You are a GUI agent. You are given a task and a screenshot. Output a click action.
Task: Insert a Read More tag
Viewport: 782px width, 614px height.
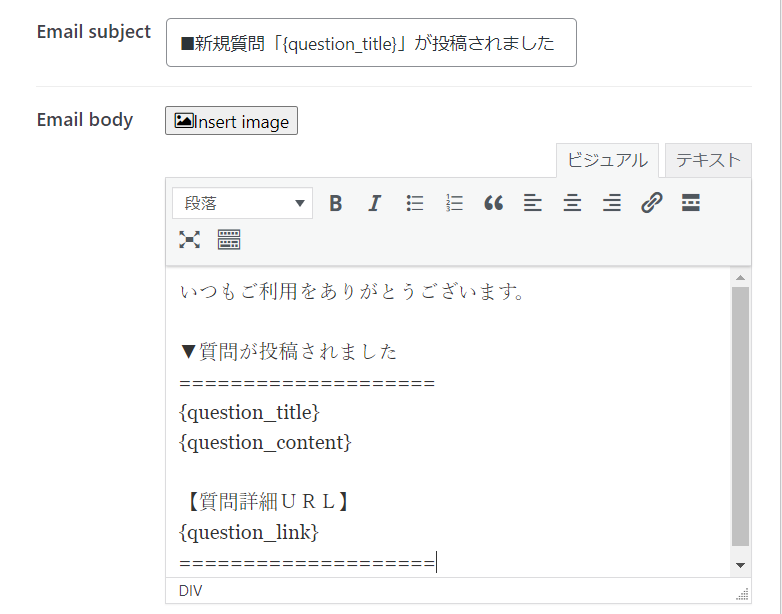691,203
